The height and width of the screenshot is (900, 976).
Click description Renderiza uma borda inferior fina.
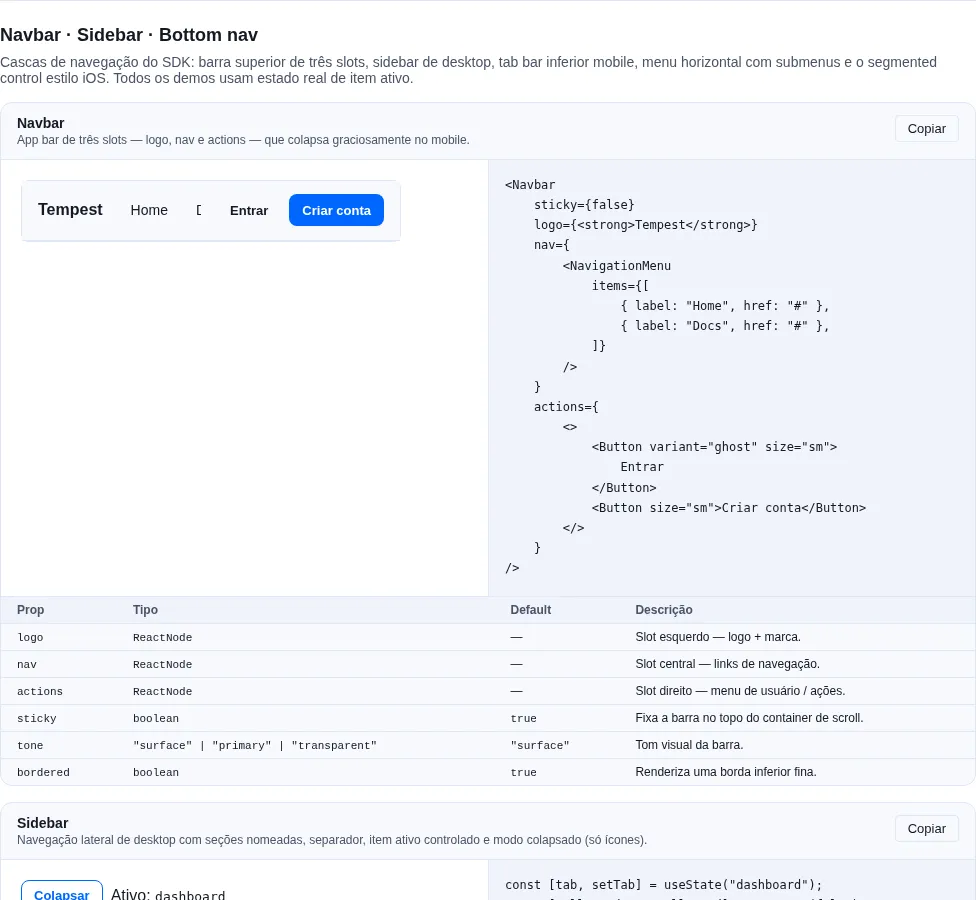tap(726, 772)
